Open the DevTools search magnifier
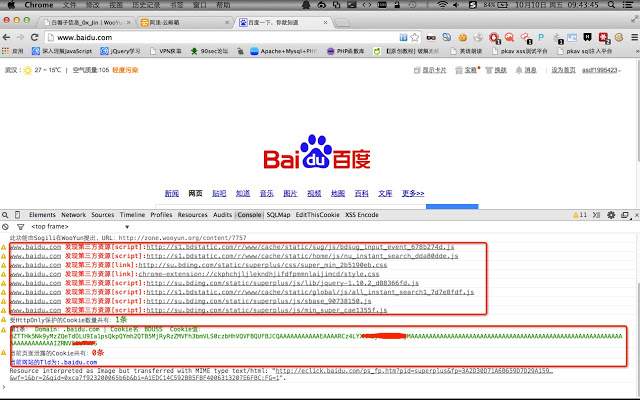This screenshot has width=640, height=400. pos(5,215)
